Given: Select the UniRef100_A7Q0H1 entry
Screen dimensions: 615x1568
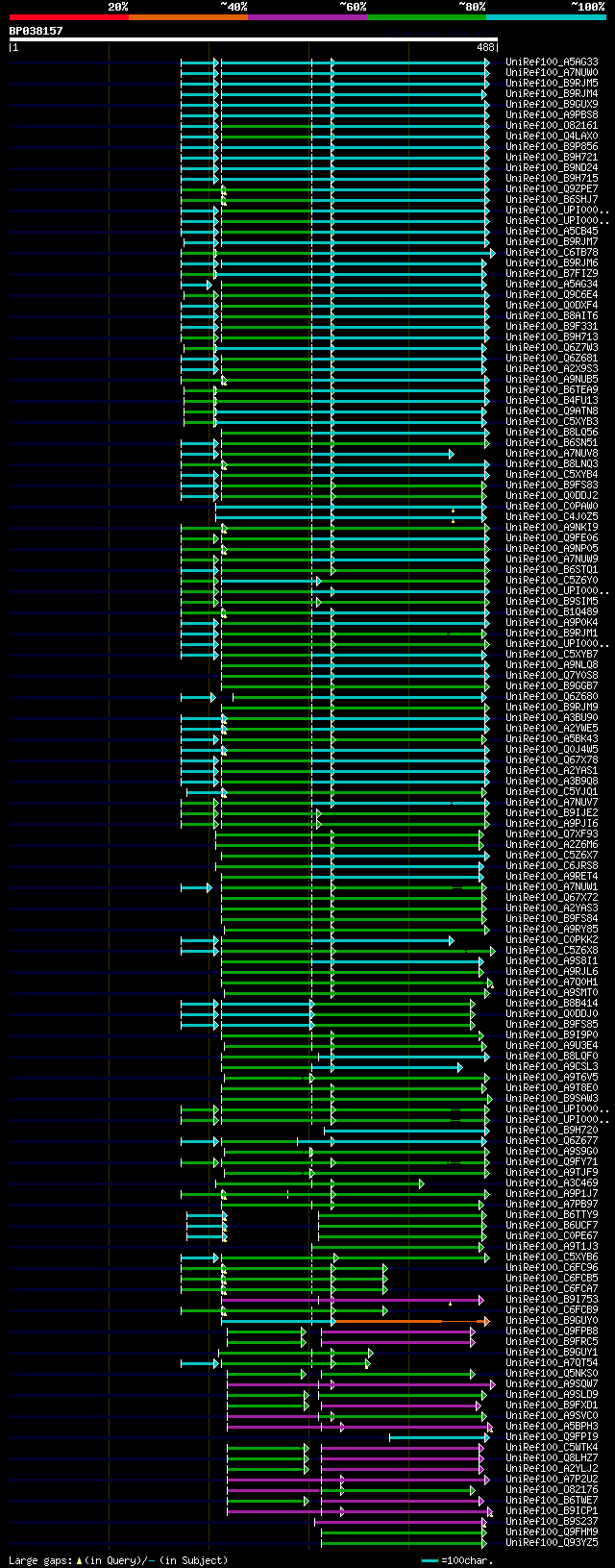Looking at the screenshot, I should coord(552,982).
